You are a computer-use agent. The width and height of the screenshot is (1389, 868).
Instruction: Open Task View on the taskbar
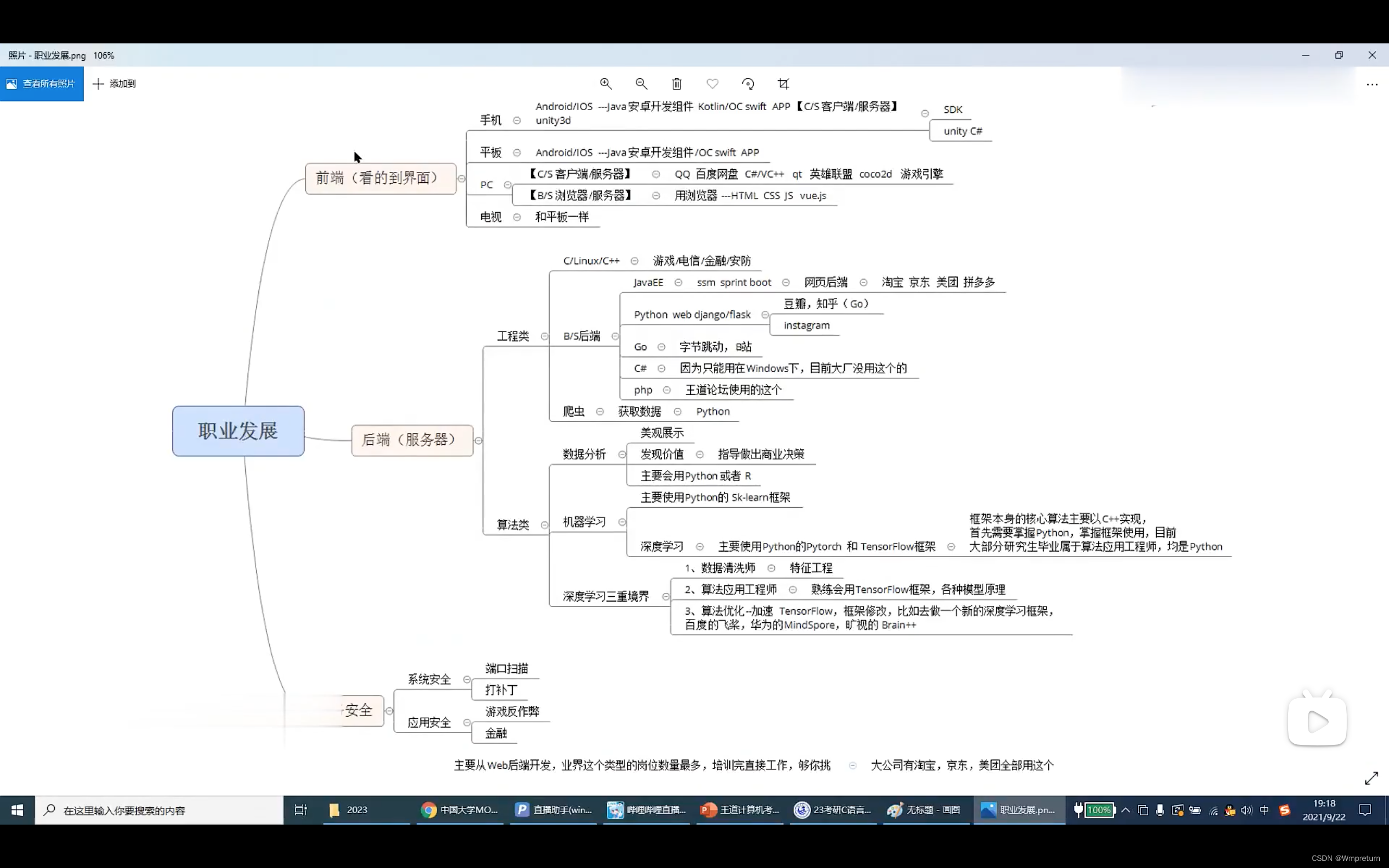click(x=301, y=810)
